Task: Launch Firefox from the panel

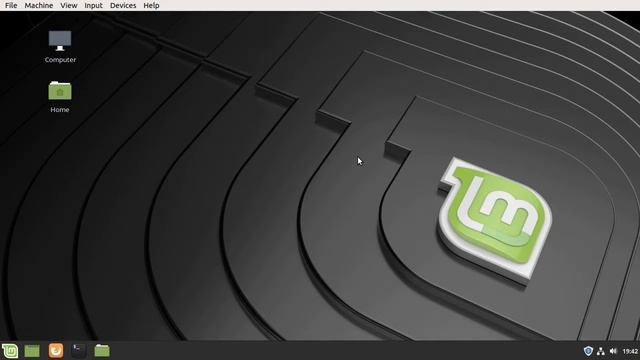Action: tap(56, 351)
